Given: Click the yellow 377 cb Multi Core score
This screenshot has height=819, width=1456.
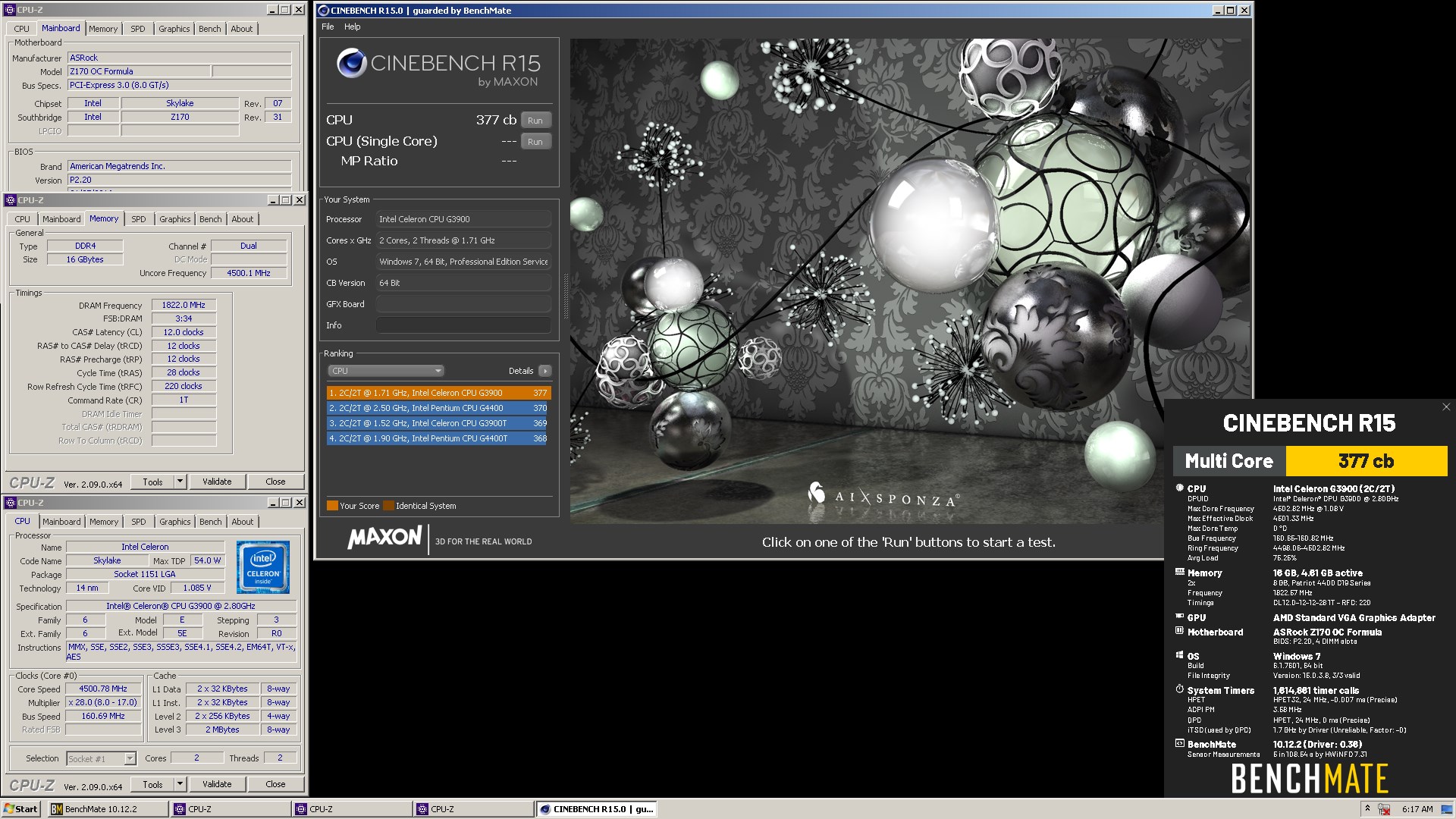Looking at the screenshot, I should pyautogui.click(x=1367, y=461).
